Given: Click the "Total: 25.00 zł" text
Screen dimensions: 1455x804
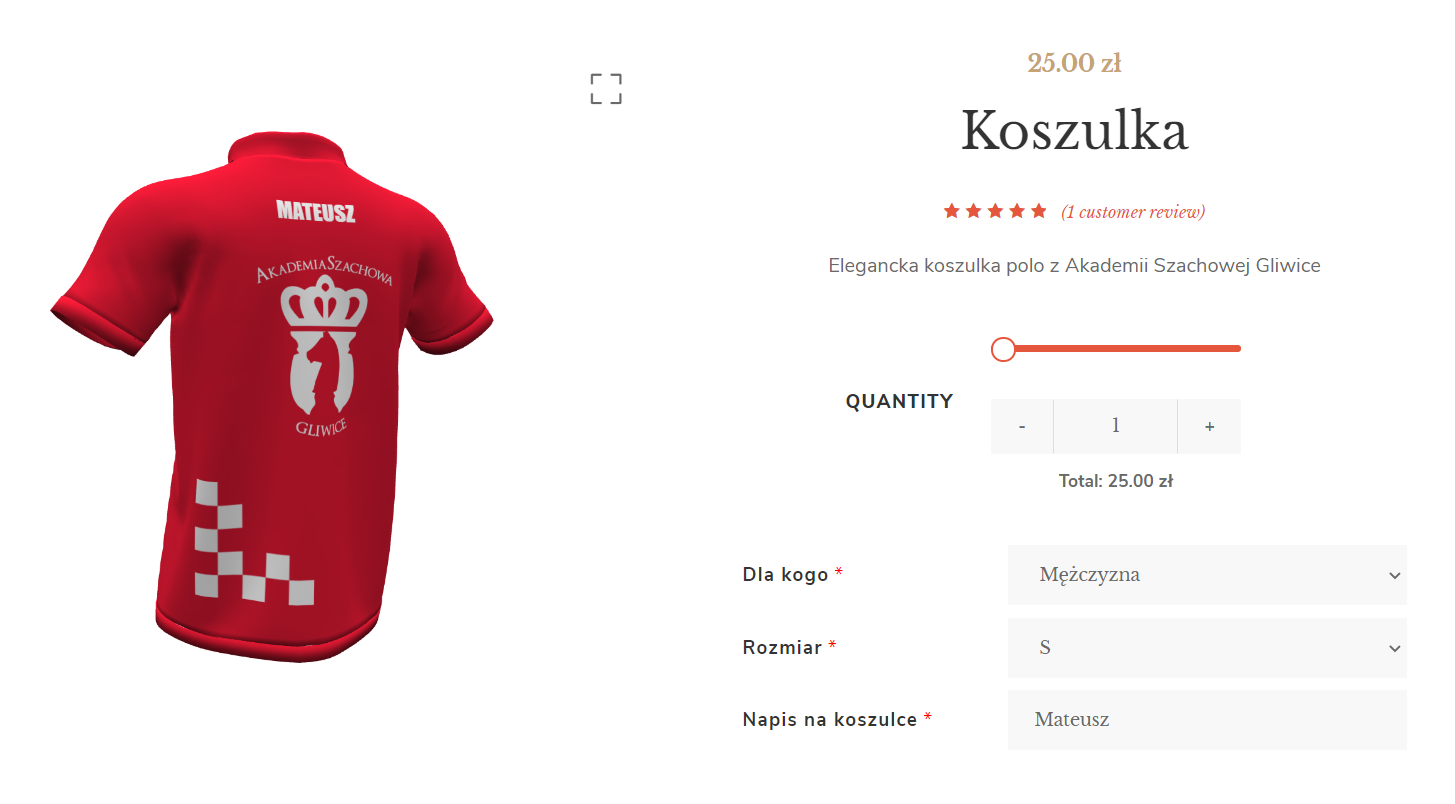Looking at the screenshot, I should click(x=1115, y=481).
